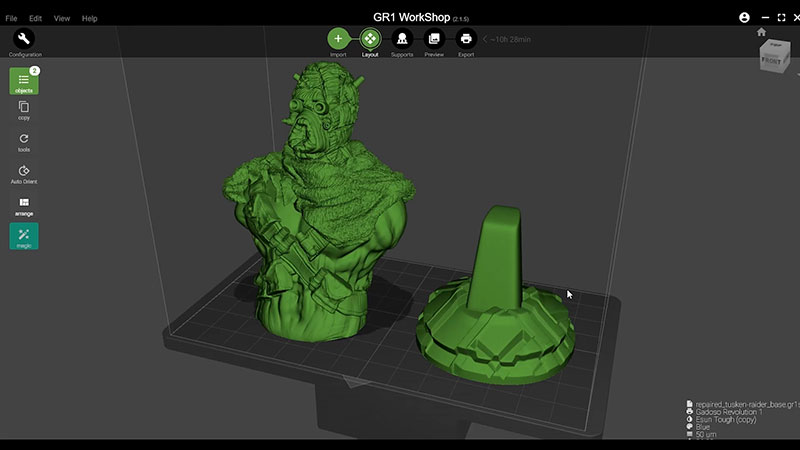Open the objects list panel
800x450 pixels.
pos(24,80)
